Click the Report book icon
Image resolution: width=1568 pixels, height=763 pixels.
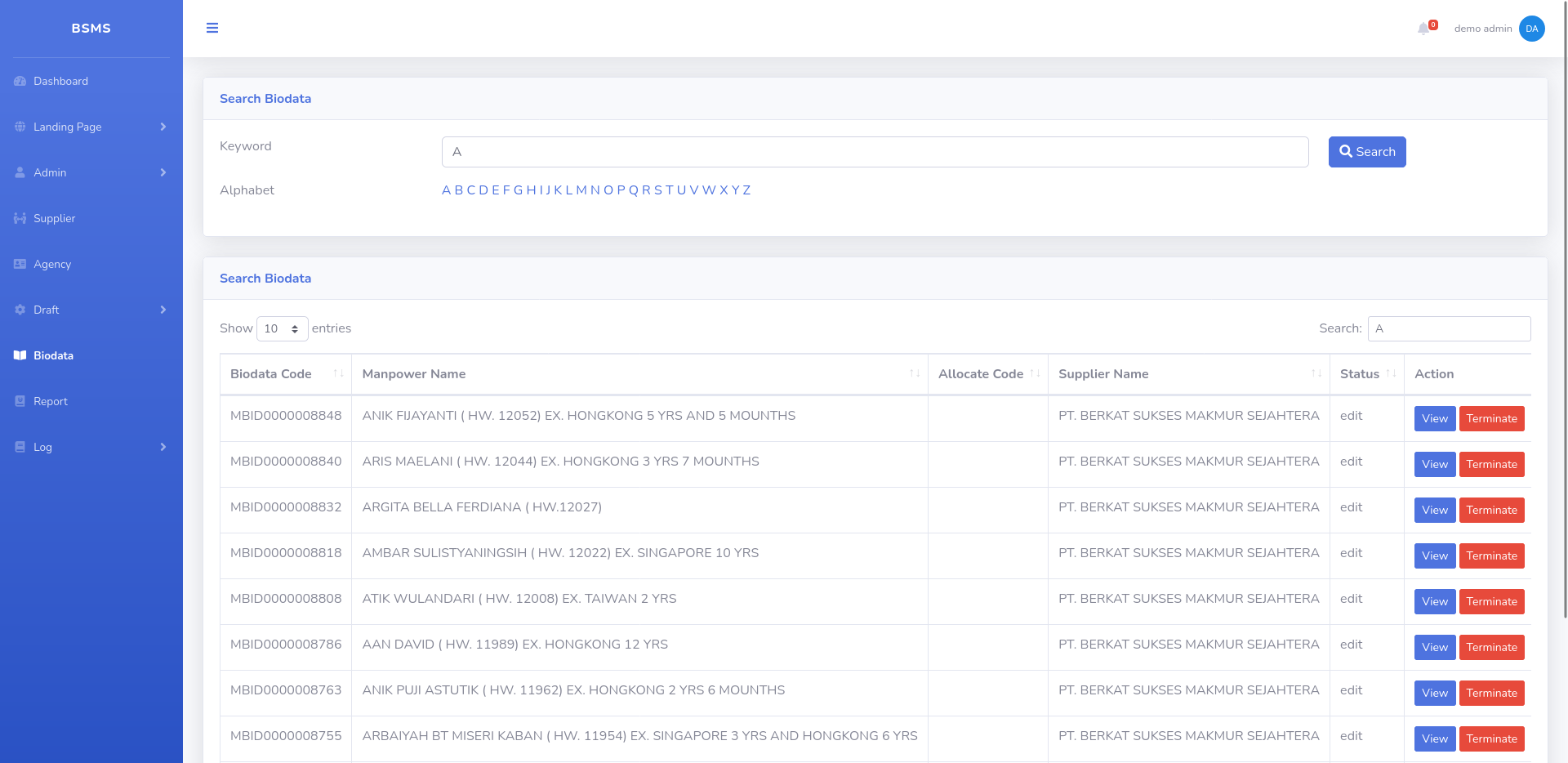[x=20, y=401]
